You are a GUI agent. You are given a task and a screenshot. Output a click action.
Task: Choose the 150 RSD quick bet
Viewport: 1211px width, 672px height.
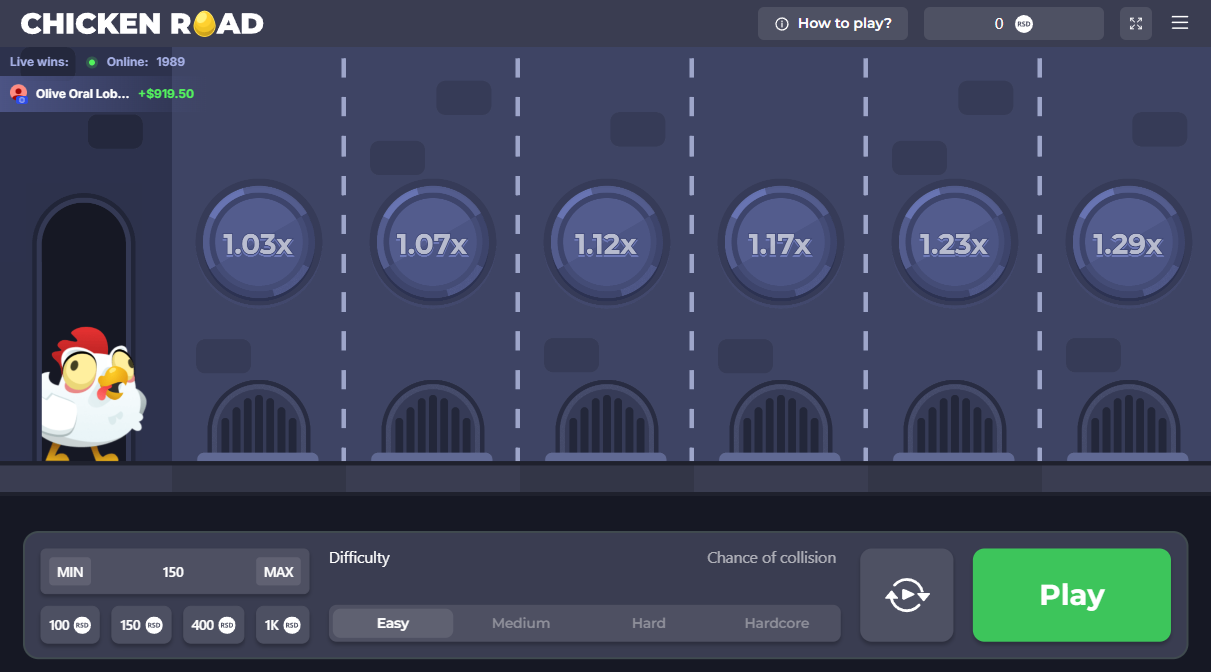pyautogui.click(x=141, y=625)
